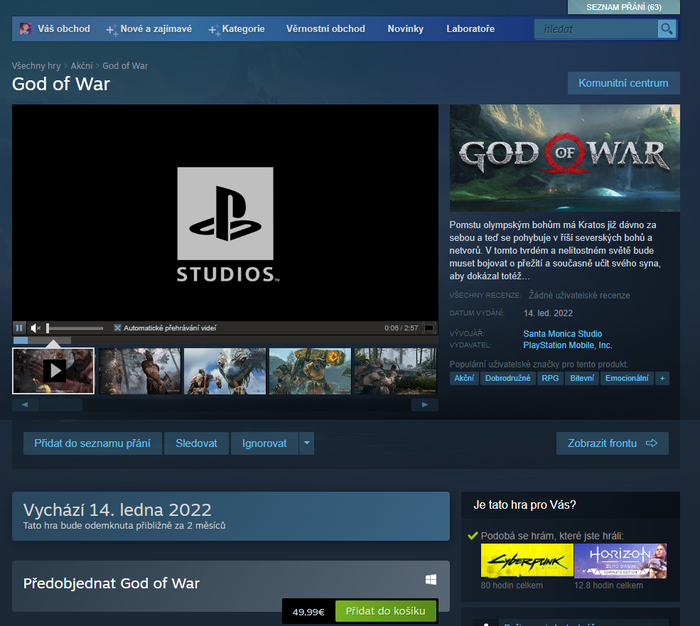
Task: Click Předobjednat God of War heading
Action: point(111,583)
